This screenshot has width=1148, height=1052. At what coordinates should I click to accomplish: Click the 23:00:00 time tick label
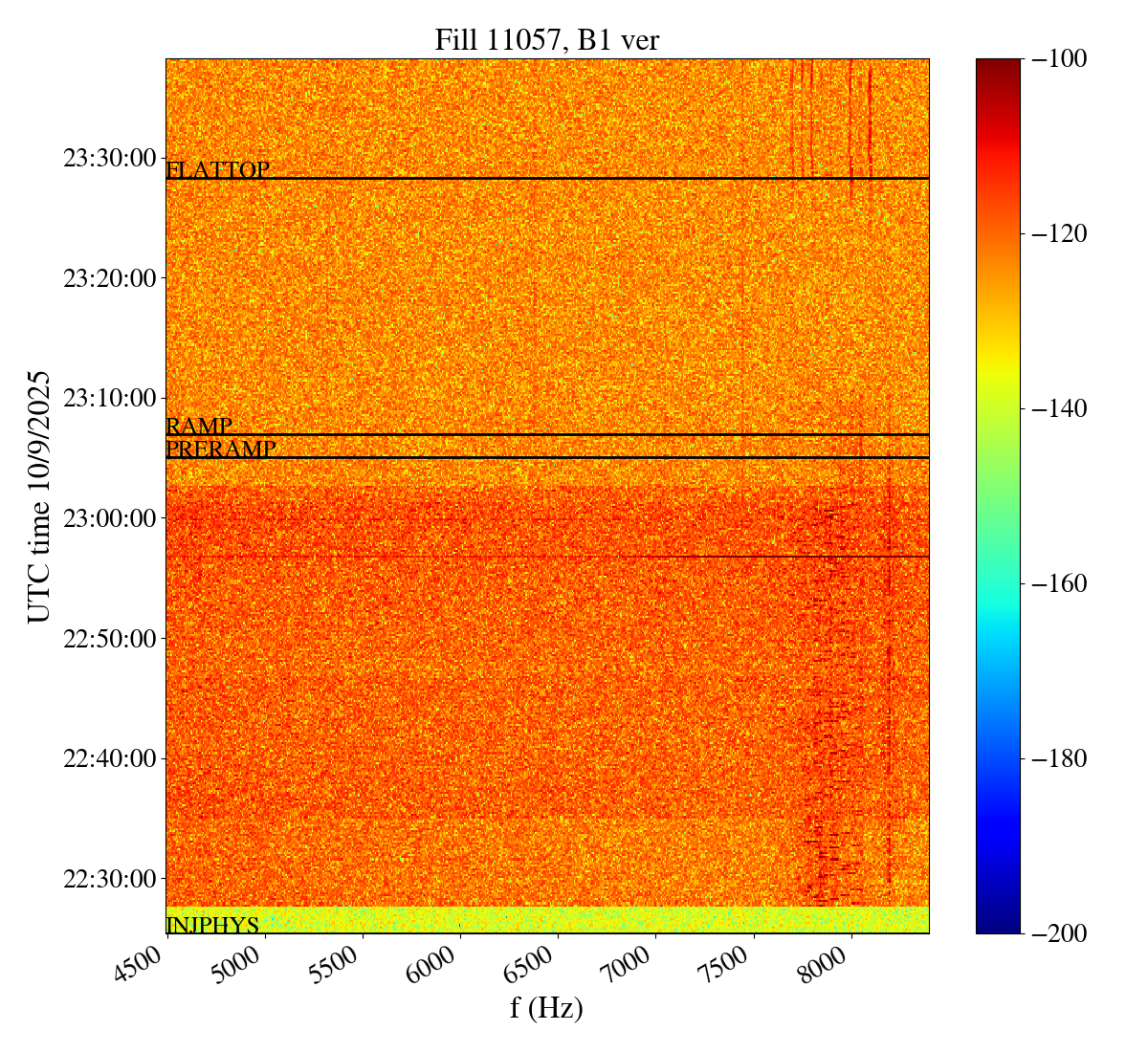[109, 518]
